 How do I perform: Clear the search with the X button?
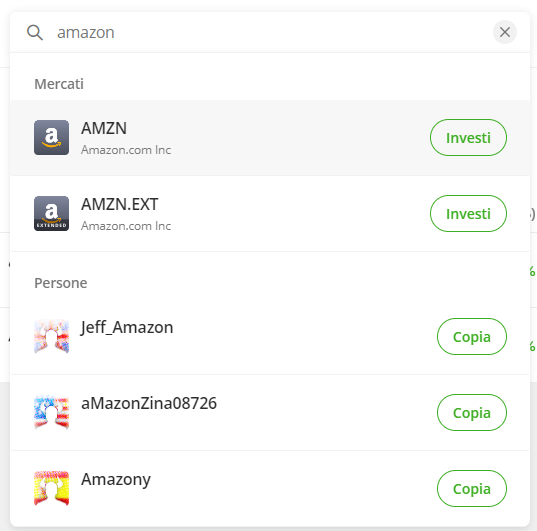504,32
